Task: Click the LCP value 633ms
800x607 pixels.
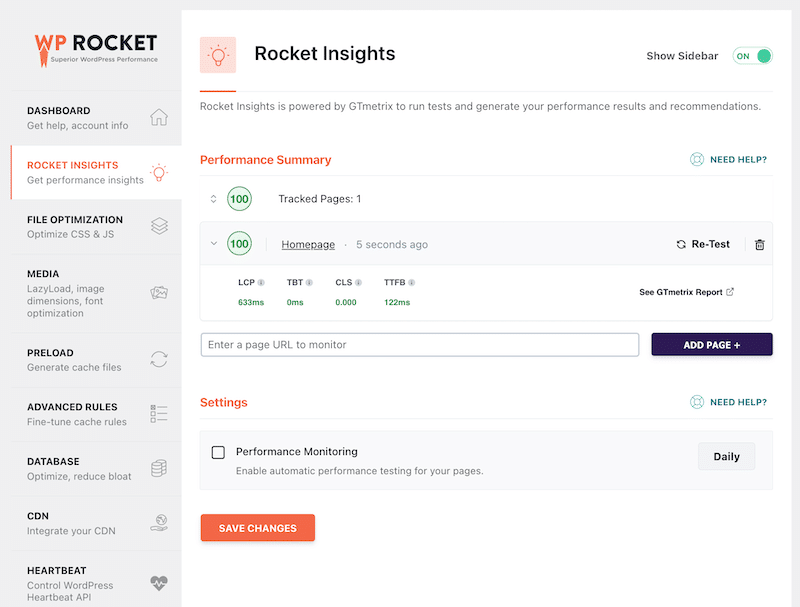Action: 251,302
